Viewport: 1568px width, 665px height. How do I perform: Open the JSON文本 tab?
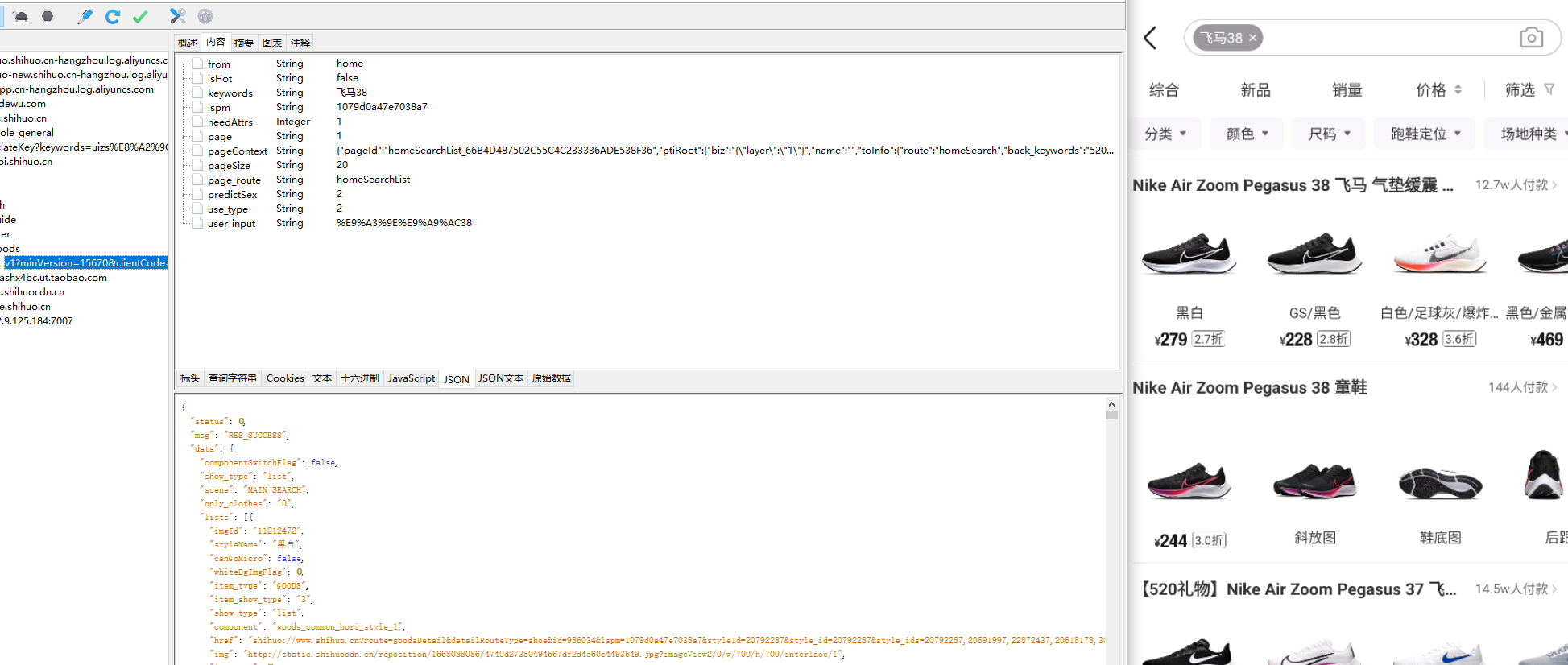(x=501, y=378)
